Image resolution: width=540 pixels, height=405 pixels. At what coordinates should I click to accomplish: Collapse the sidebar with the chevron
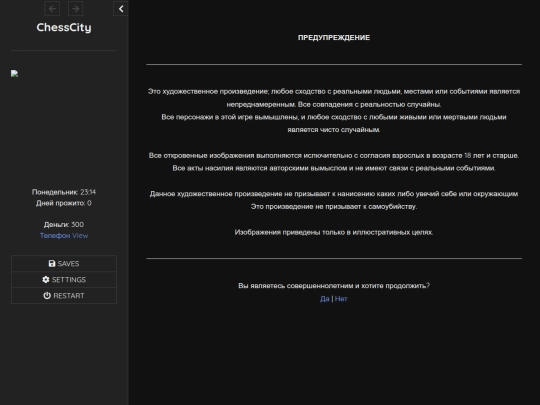[121, 9]
